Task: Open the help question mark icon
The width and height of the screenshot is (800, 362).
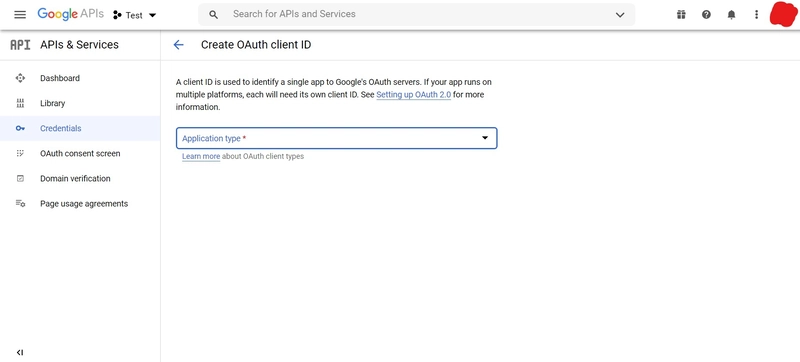Action: (706, 15)
